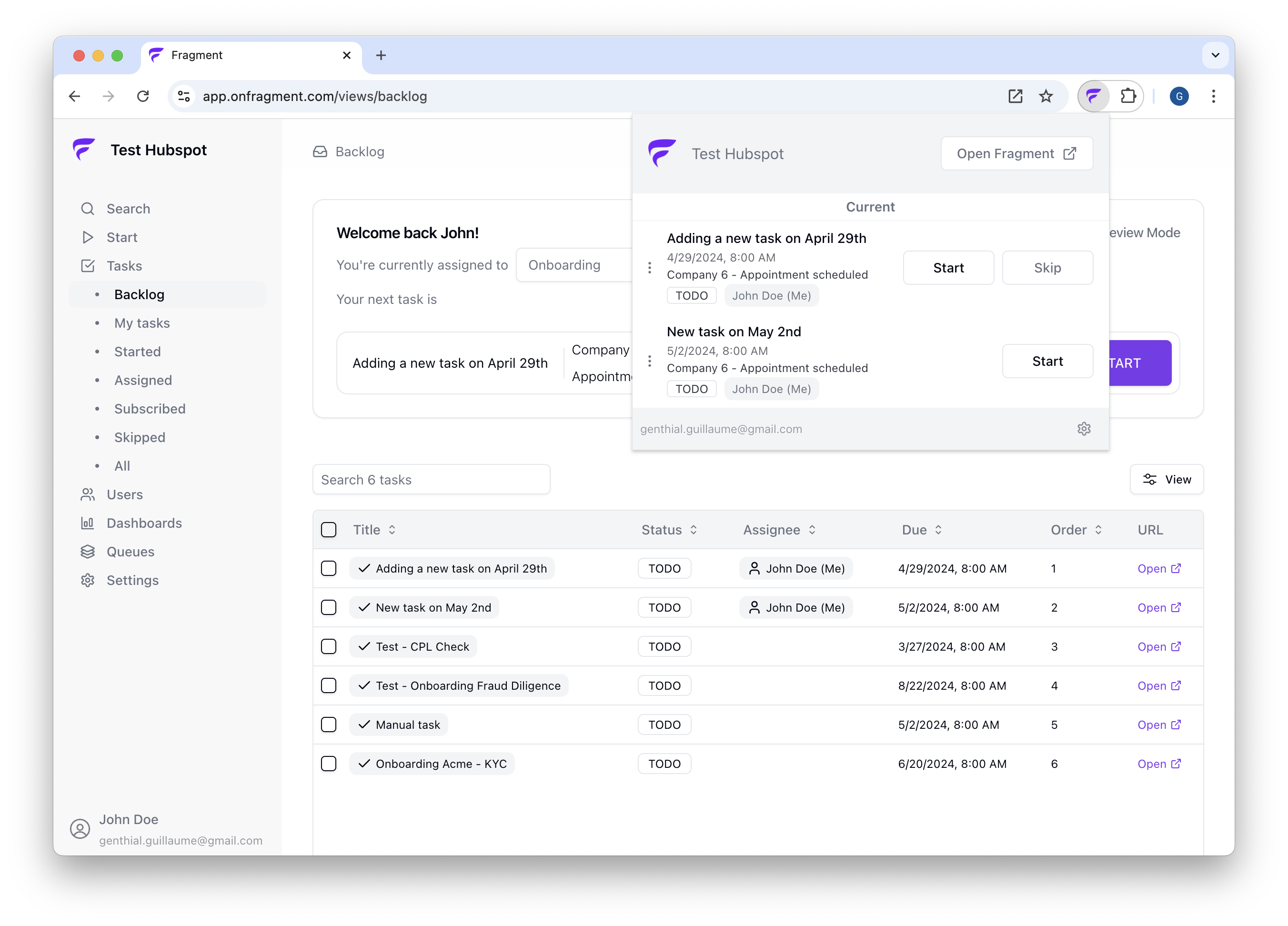Focus the Search 6 tasks field
The image size is (1288, 926).
point(431,479)
